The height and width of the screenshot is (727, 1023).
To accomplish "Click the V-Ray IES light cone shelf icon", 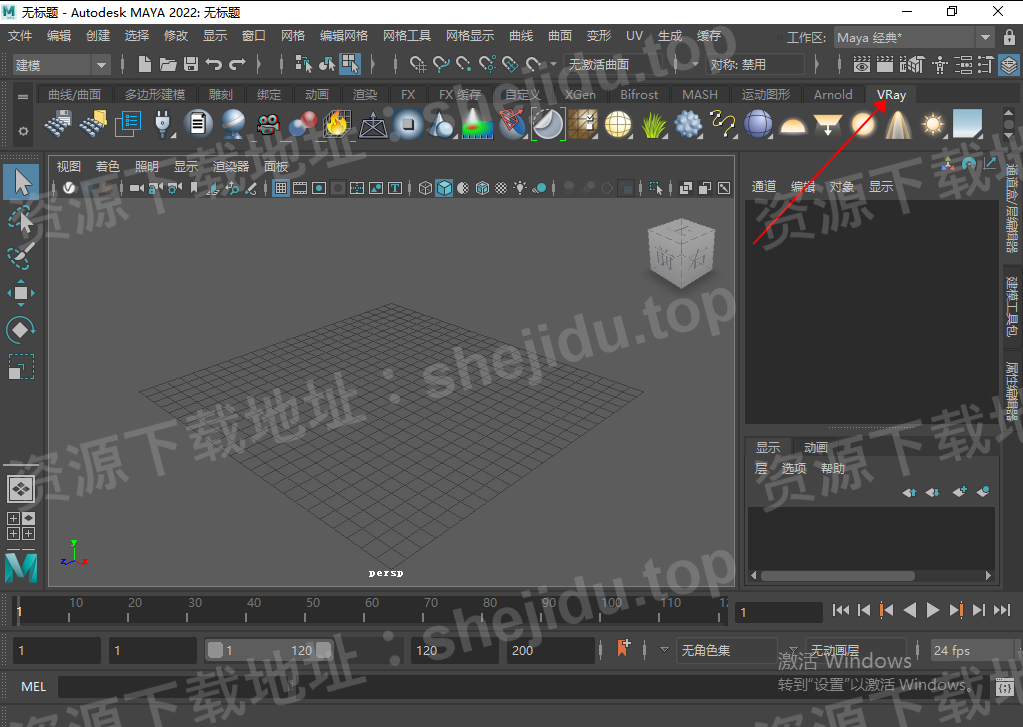I will click(x=898, y=124).
